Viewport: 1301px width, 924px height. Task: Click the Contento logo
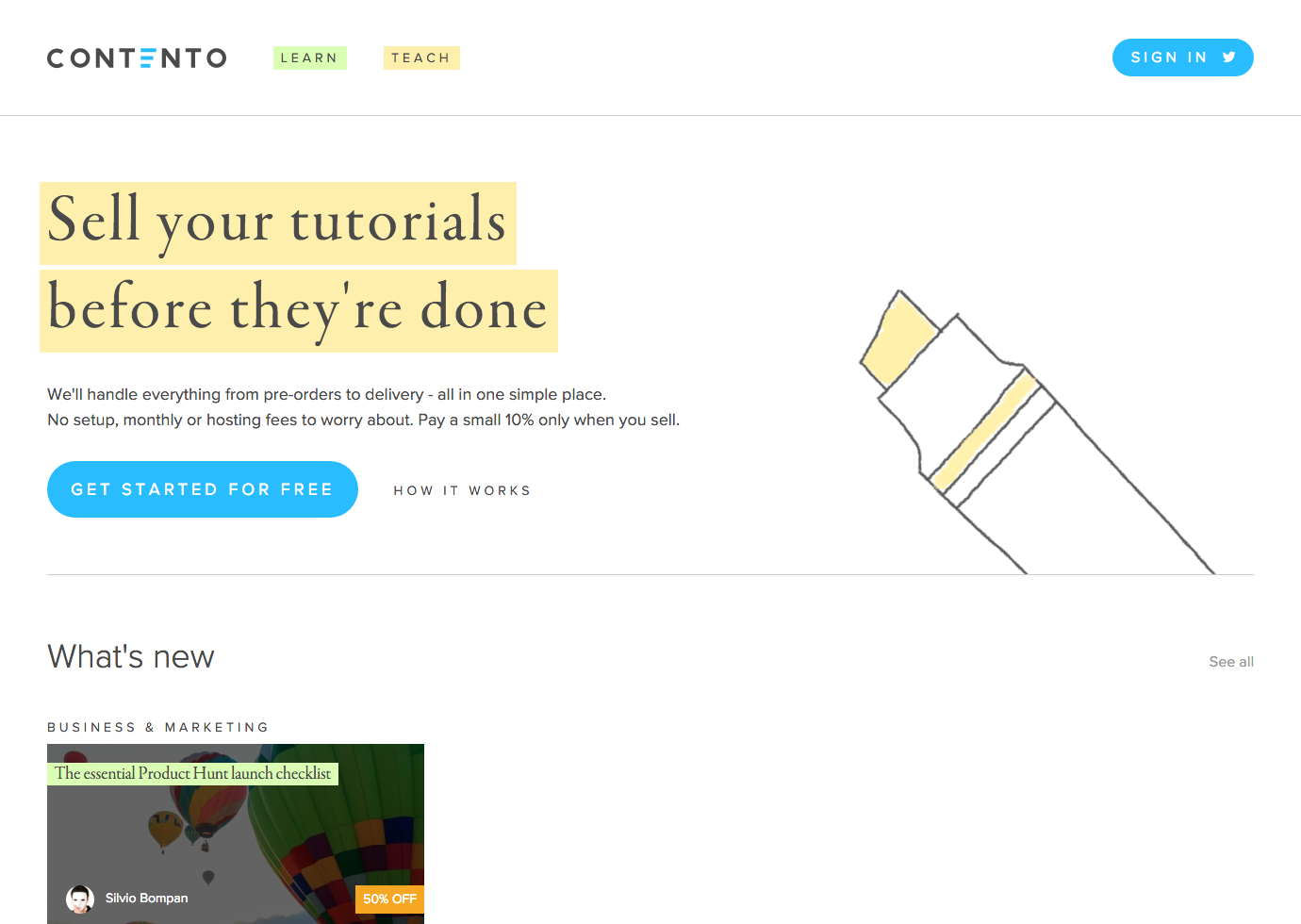(137, 58)
